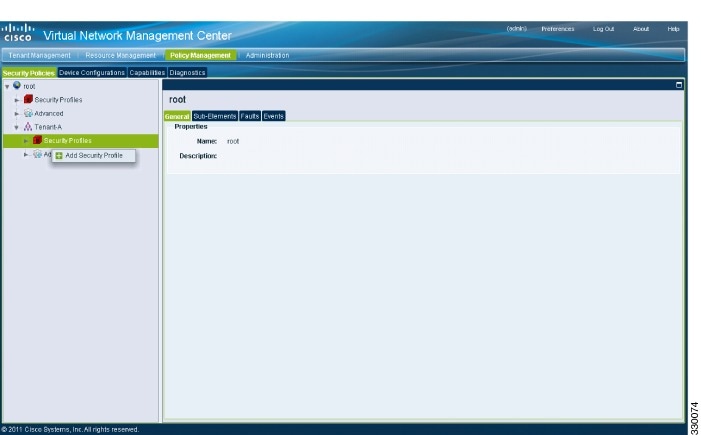The image size is (701, 435).
Task: Click the green plus icon in context menu
Action: [x=59, y=156]
